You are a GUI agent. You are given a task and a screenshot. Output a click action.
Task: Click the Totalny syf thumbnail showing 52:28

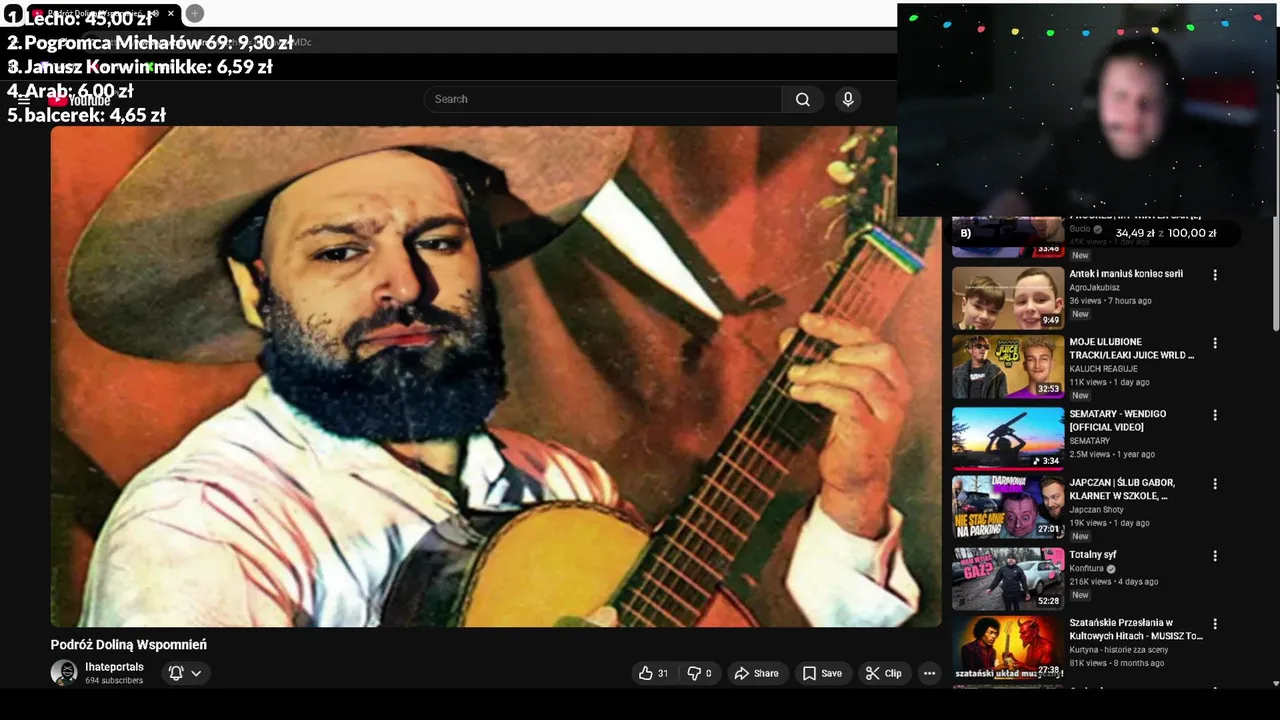(1008, 579)
